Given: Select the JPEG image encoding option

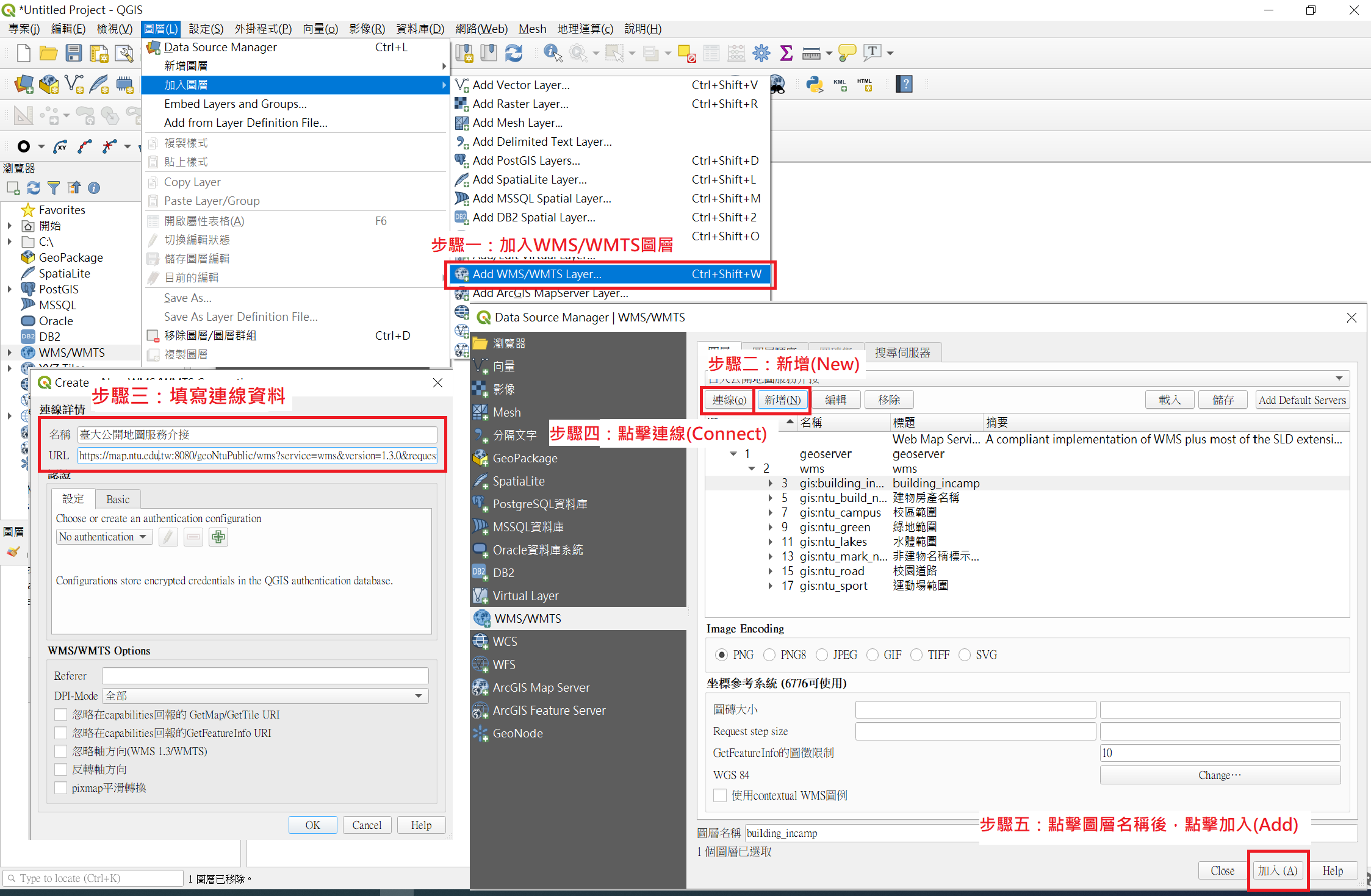Looking at the screenshot, I should click(x=822, y=654).
